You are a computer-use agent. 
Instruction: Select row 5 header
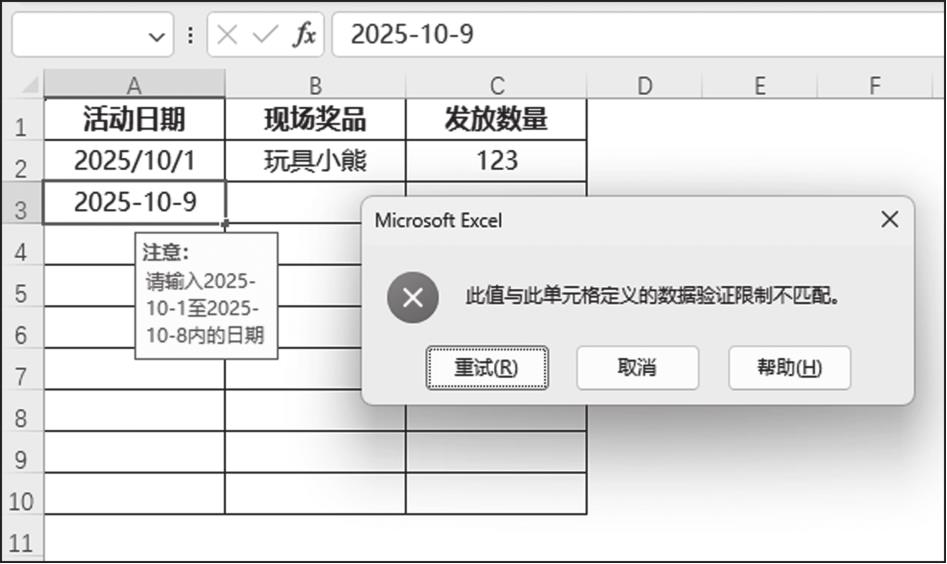click(x=21, y=286)
